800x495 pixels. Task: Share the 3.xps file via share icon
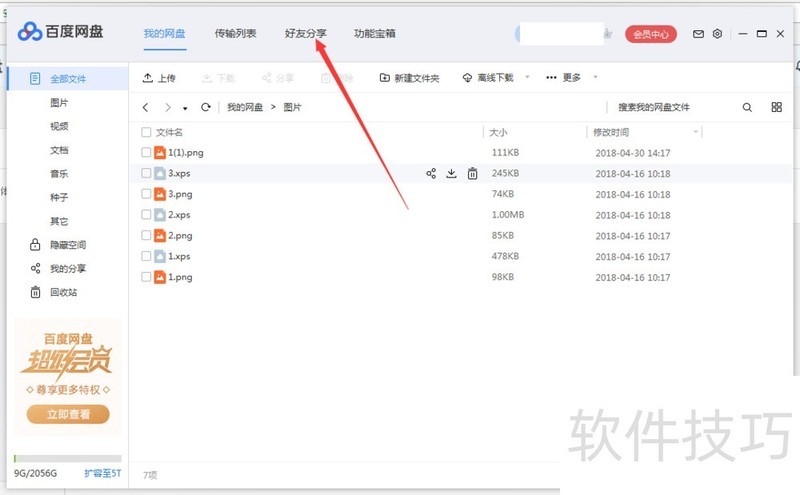(431, 174)
